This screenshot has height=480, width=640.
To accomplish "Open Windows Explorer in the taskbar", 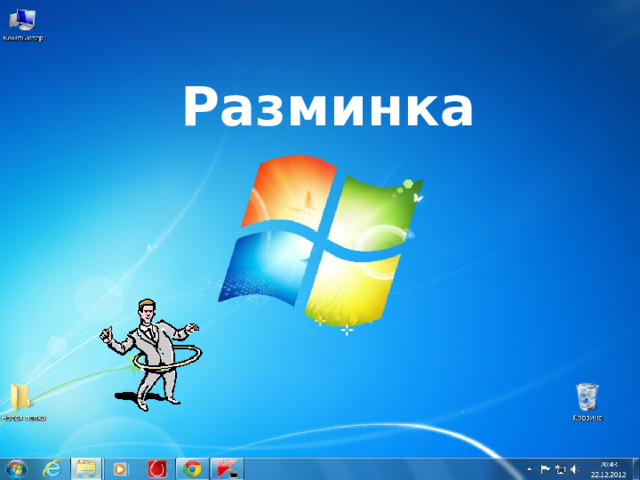I will point(86,469).
